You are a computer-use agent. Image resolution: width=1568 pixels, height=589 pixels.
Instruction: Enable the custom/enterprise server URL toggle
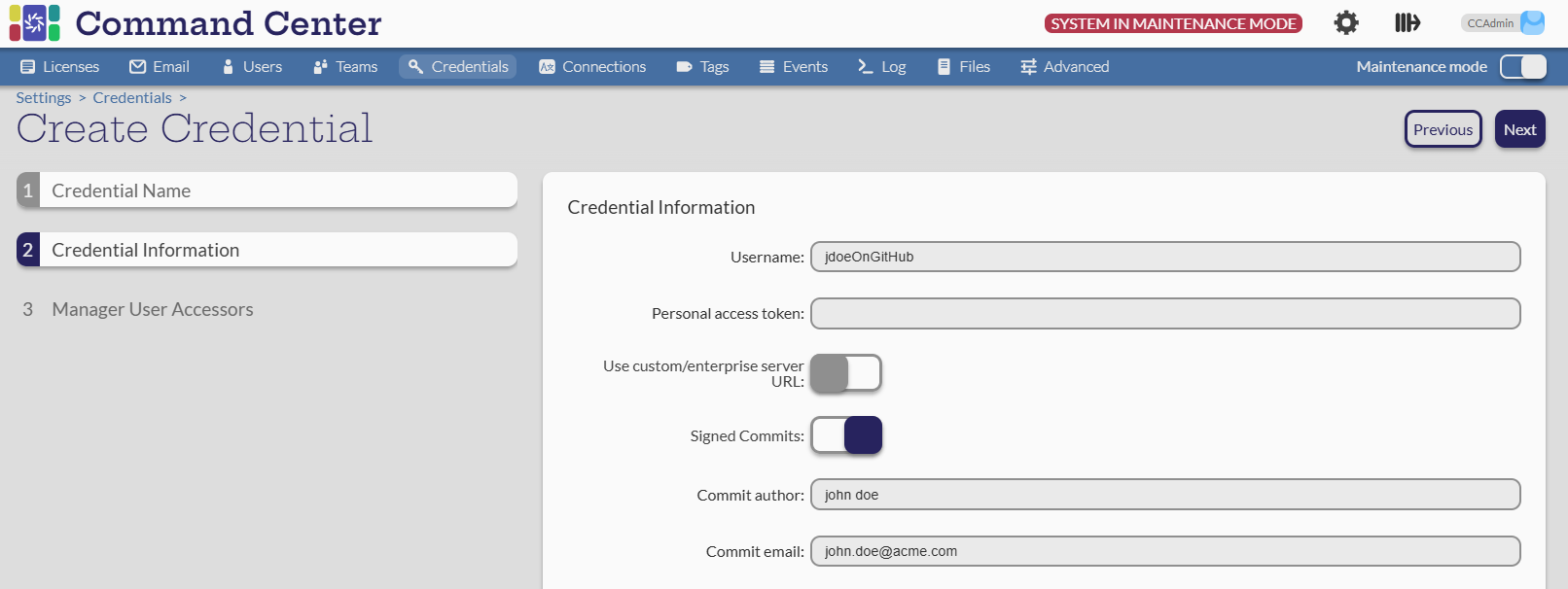(x=846, y=373)
